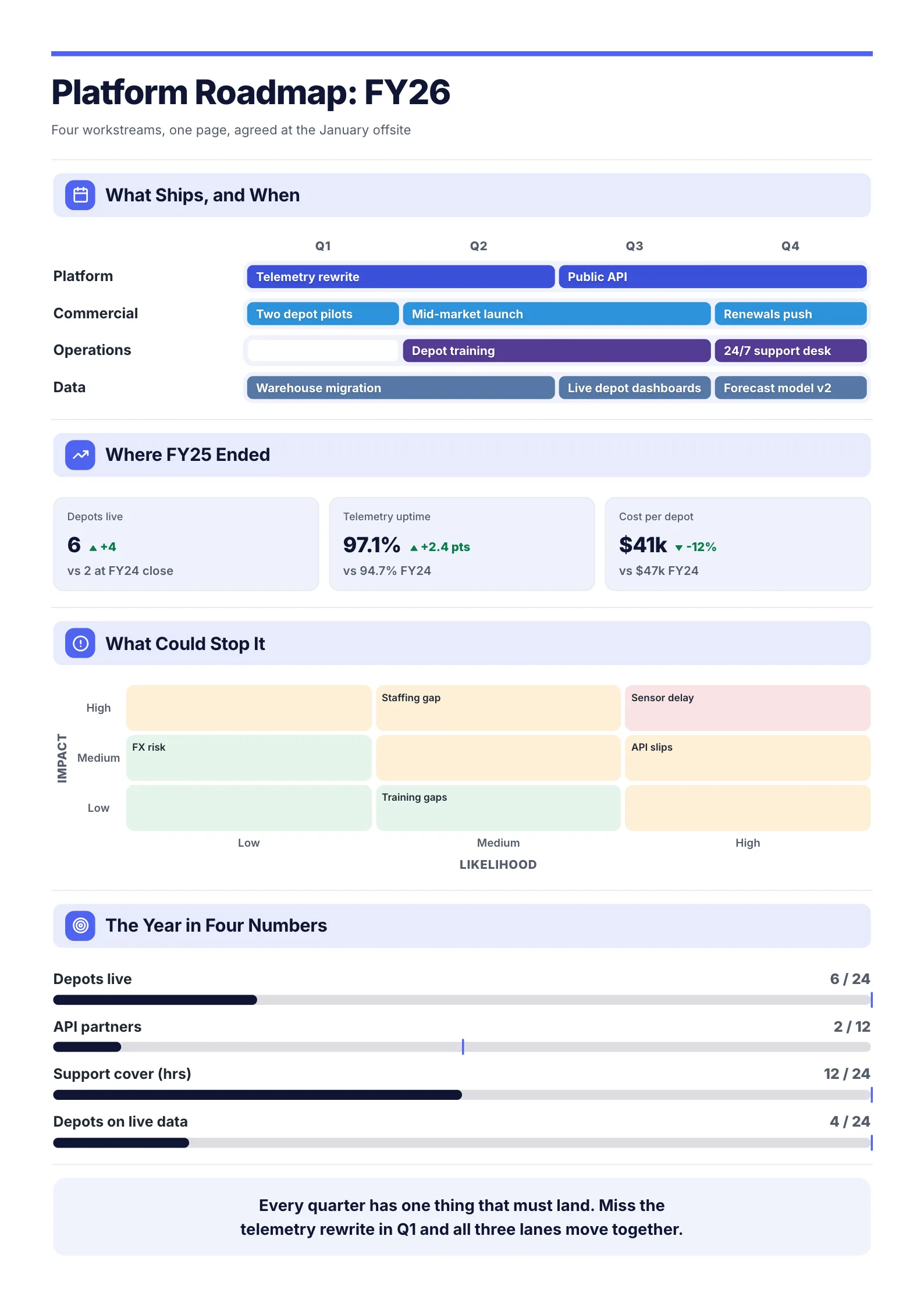Click the Telemetry uptime stat card
Image resolution: width=924 pixels, height=1307 pixels.
point(462,544)
